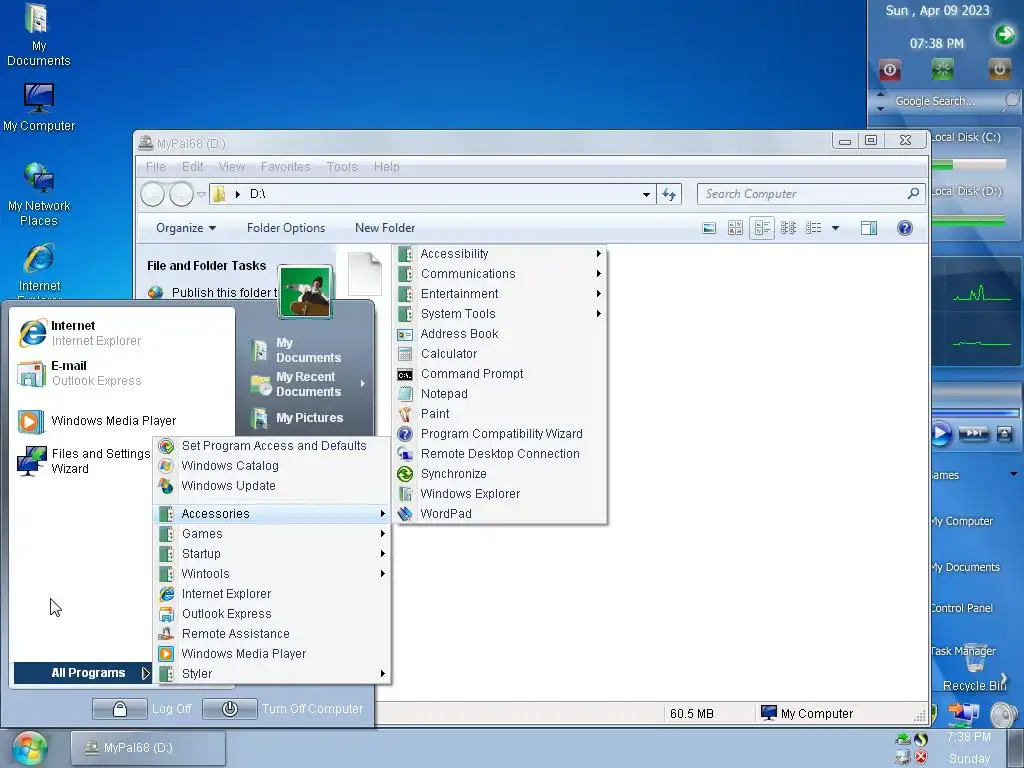Screen dimensions: 1024x768
Task: Open the View menu
Action: coord(231,167)
